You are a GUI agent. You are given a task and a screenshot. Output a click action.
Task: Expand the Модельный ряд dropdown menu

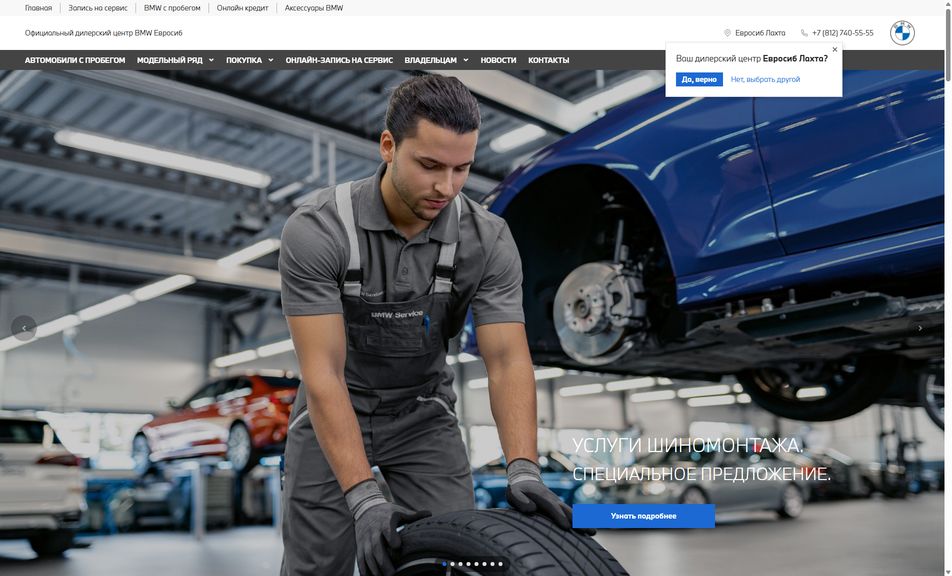(175, 60)
